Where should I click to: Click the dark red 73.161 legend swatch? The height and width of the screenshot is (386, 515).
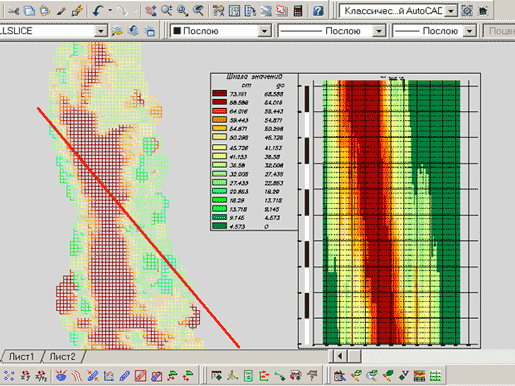219,93
